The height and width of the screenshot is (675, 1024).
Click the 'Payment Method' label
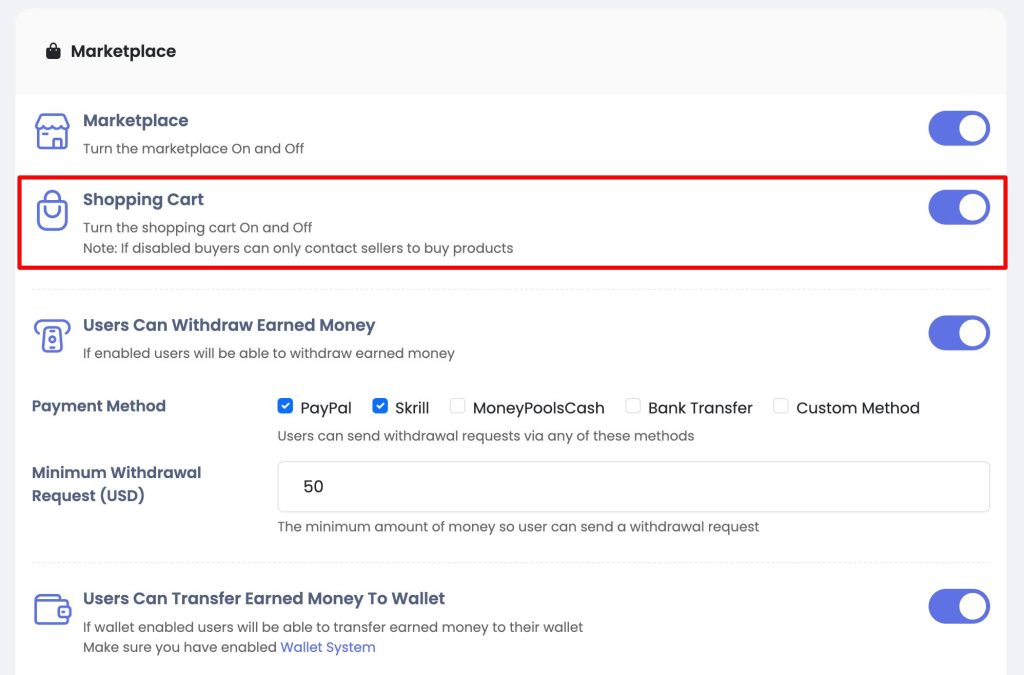point(99,406)
